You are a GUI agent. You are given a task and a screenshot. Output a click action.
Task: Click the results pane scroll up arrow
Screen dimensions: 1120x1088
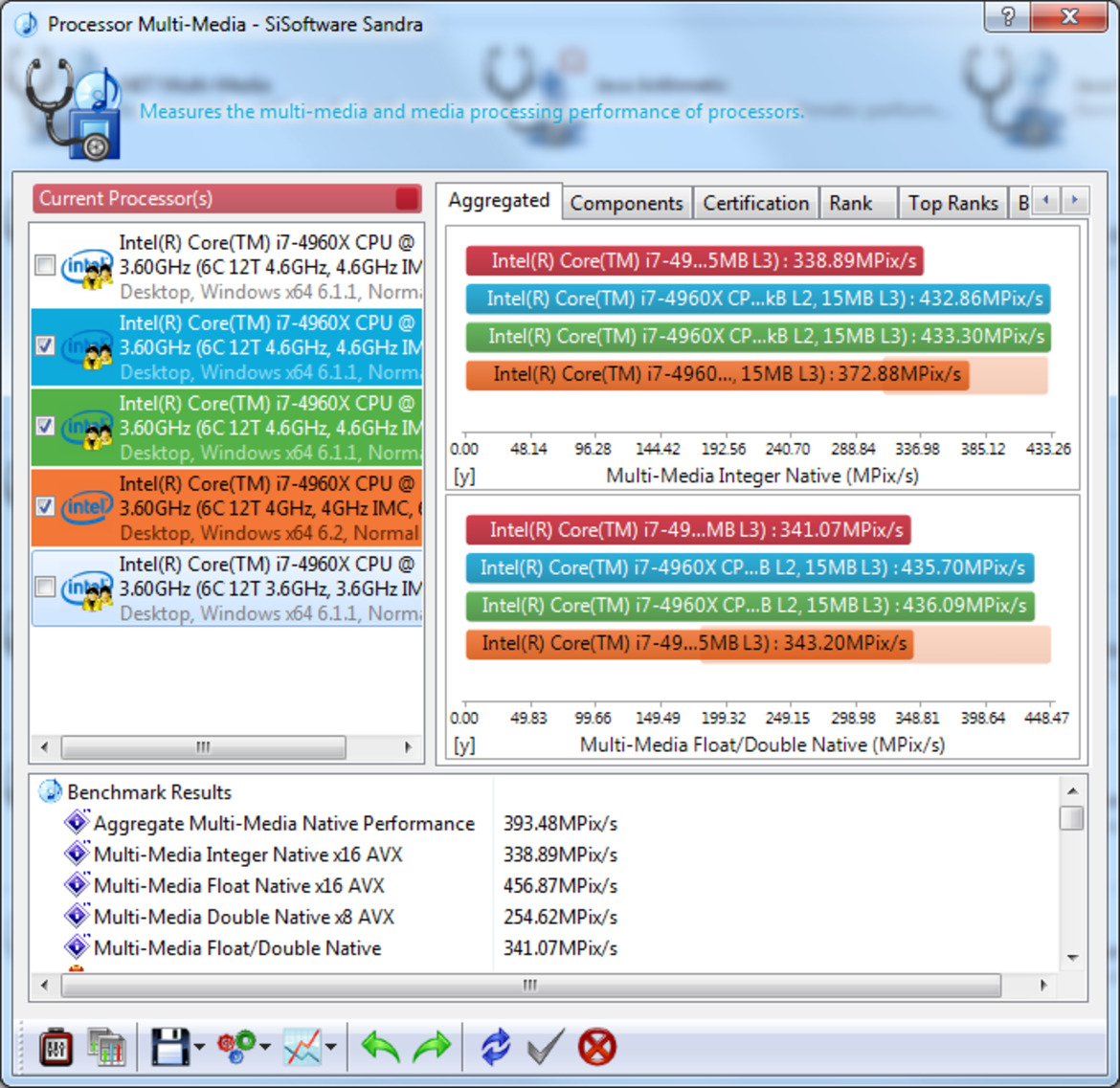click(1072, 791)
